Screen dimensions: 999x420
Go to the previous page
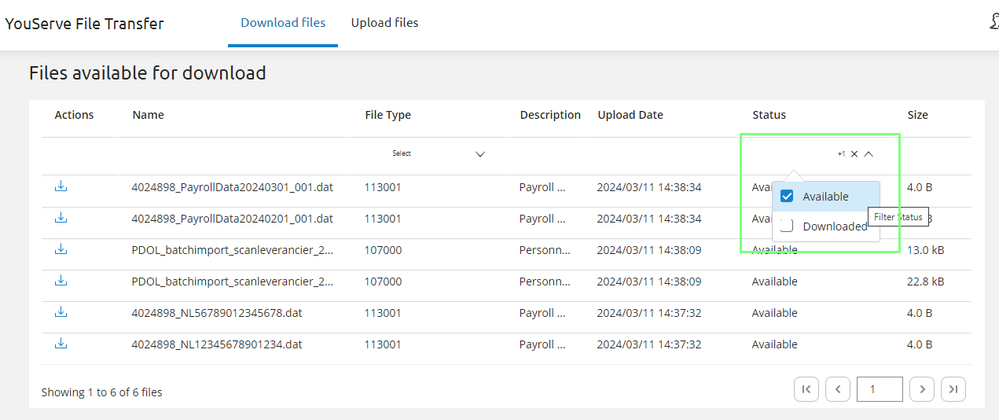pyautogui.click(x=838, y=389)
